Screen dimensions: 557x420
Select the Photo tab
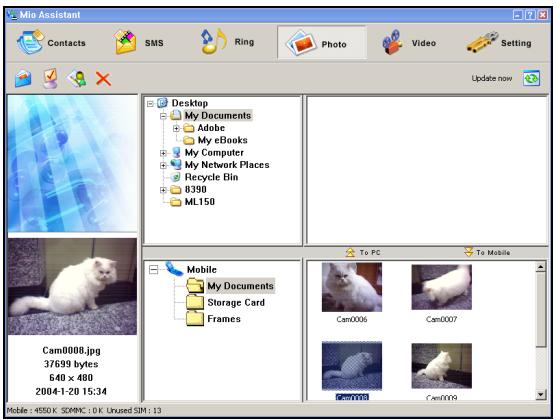pyautogui.click(x=322, y=43)
